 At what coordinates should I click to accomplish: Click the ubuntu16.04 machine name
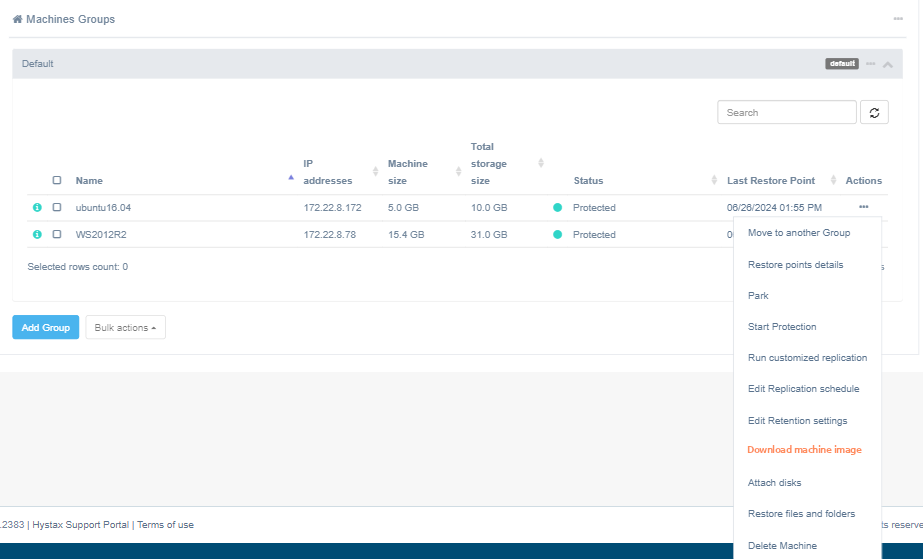tap(103, 208)
